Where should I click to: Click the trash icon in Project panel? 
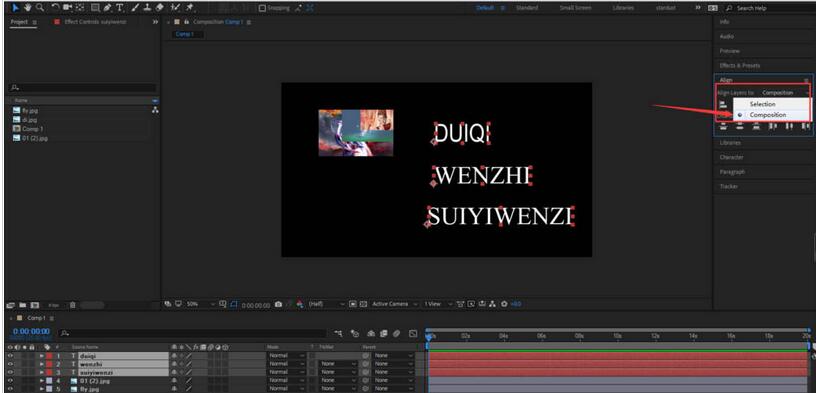73,305
